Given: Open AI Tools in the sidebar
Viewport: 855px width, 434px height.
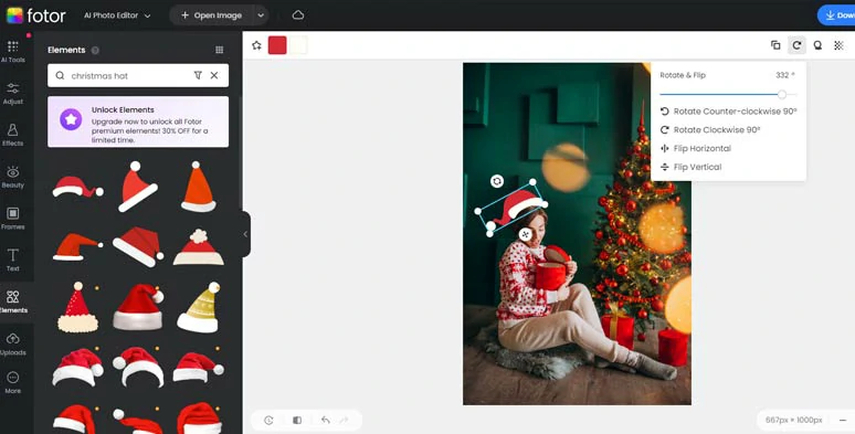Looking at the screenshot, I should pyautogui.click(x=13, y=51).
